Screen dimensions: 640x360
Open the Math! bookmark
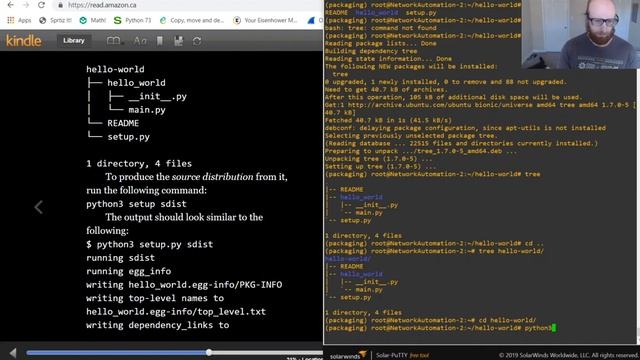[x=93, y=20]
